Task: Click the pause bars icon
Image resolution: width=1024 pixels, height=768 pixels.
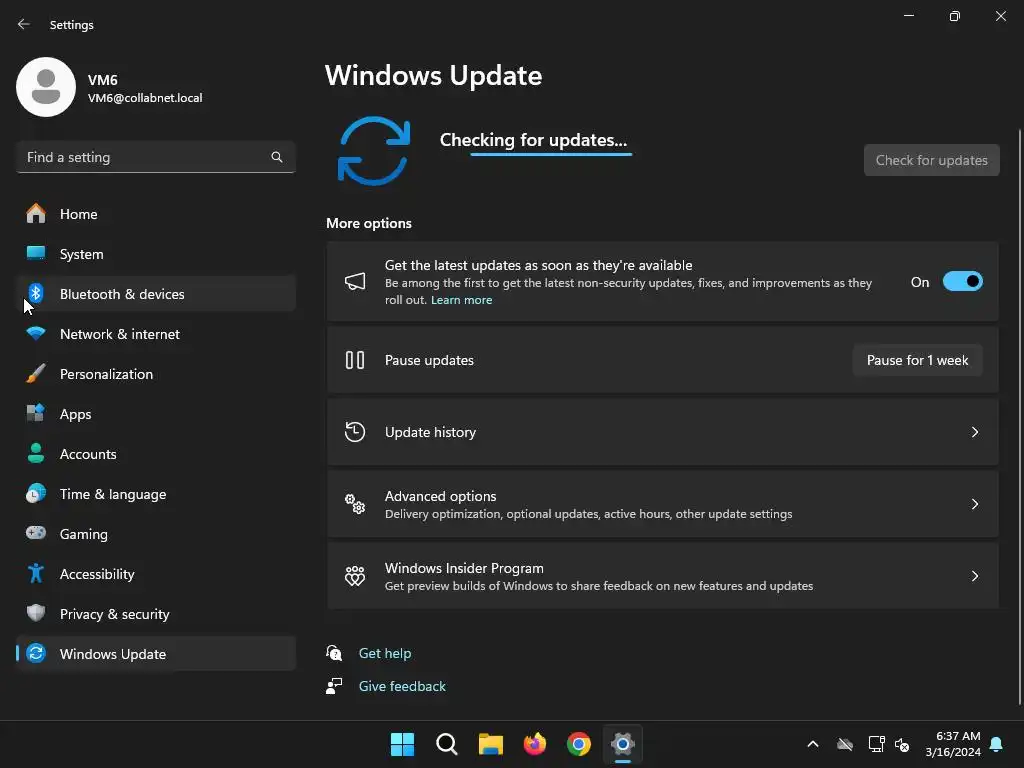Action: 355,360
